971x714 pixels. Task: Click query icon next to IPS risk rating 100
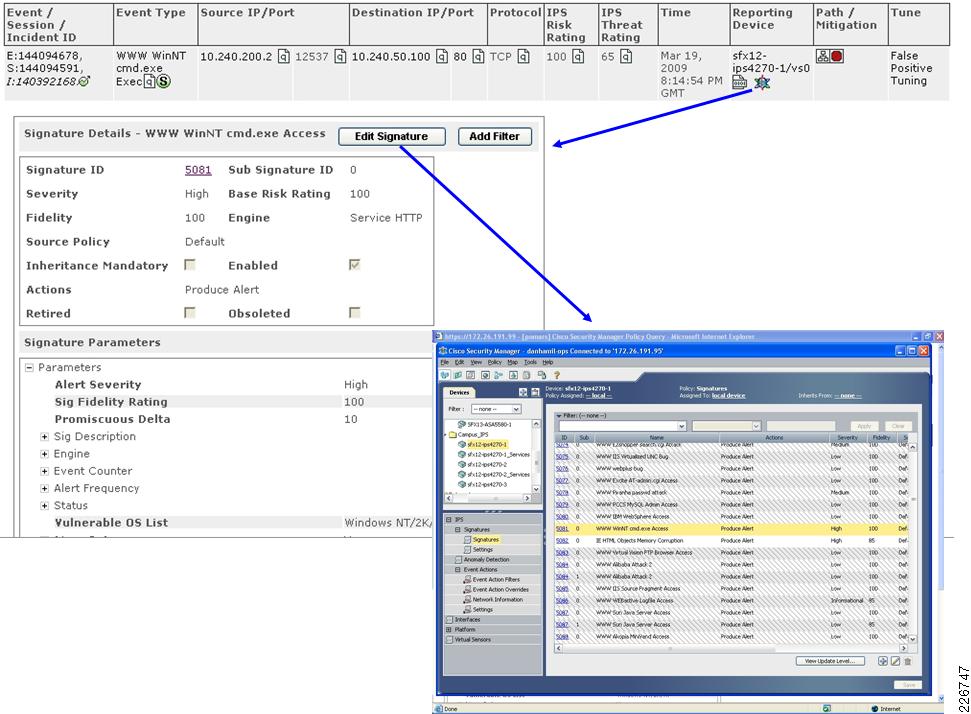(x=578, y=56)
